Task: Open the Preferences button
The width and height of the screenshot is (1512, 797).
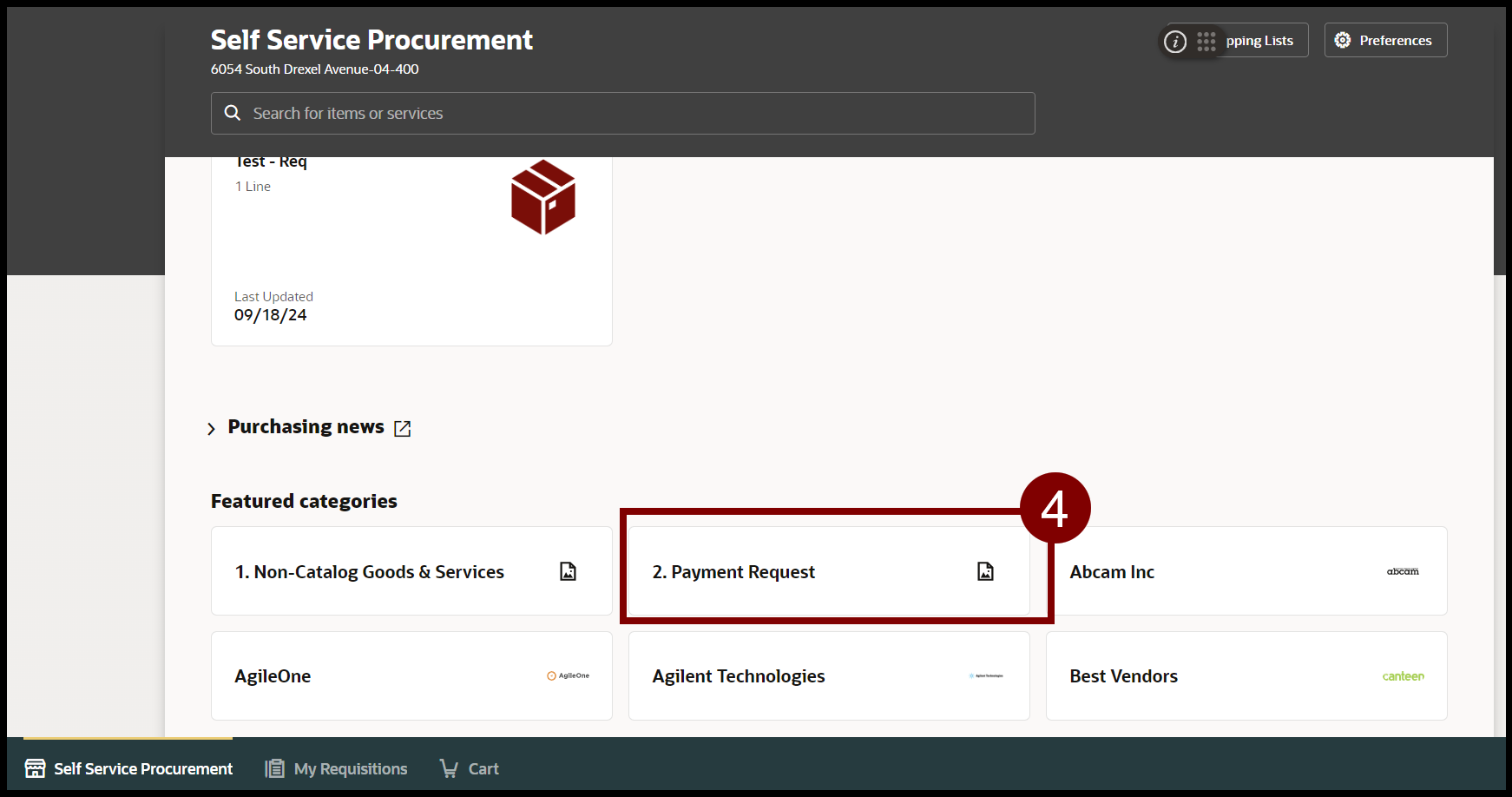Action: click(1385, 41)
